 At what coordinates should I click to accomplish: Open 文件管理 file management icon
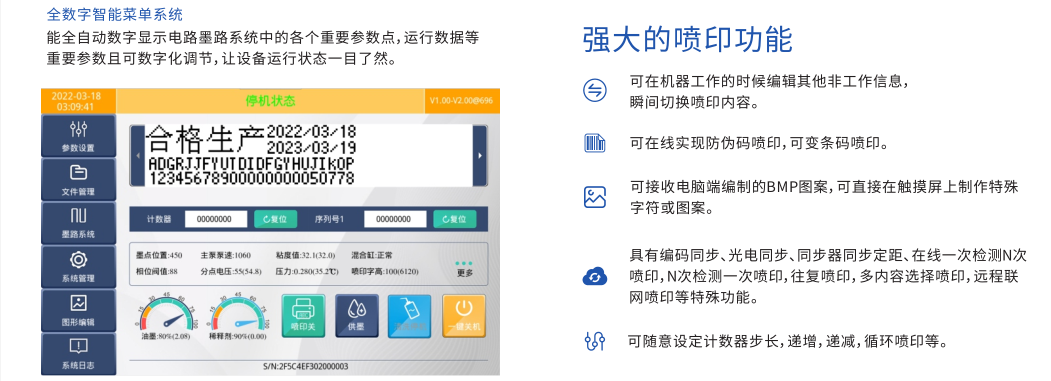pyautogui.click(x=78, y=179)
